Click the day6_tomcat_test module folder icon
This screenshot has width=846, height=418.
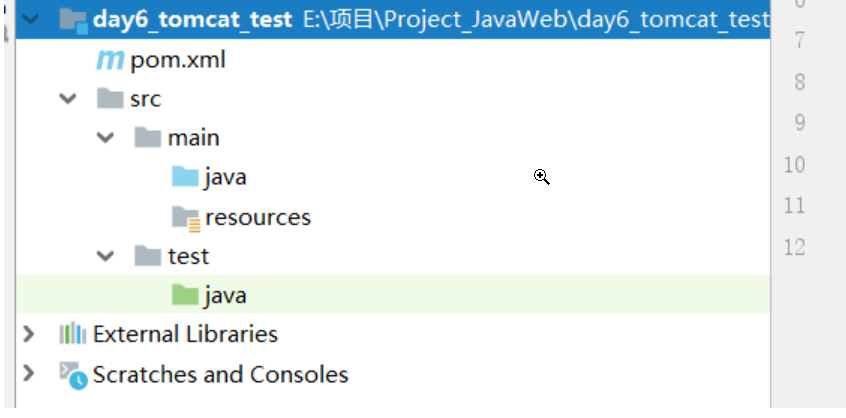coord(73,20)
